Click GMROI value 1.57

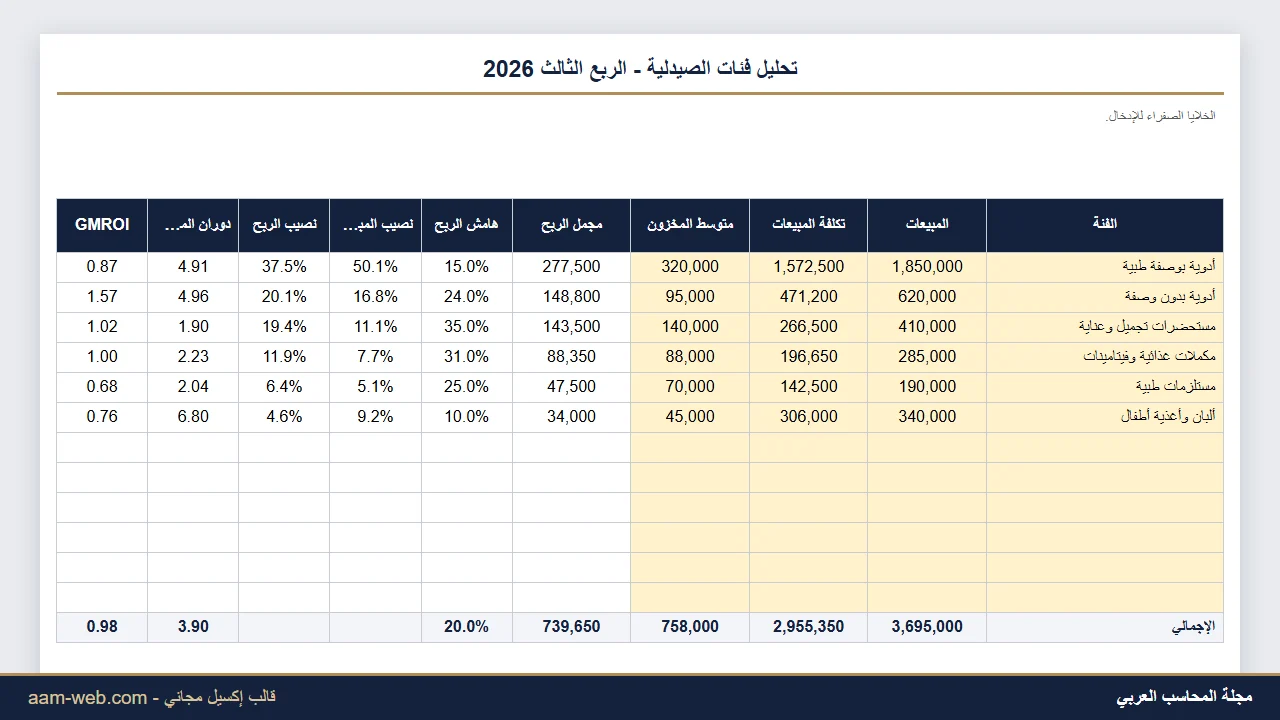pyautogui.click(x=102, y=297)
